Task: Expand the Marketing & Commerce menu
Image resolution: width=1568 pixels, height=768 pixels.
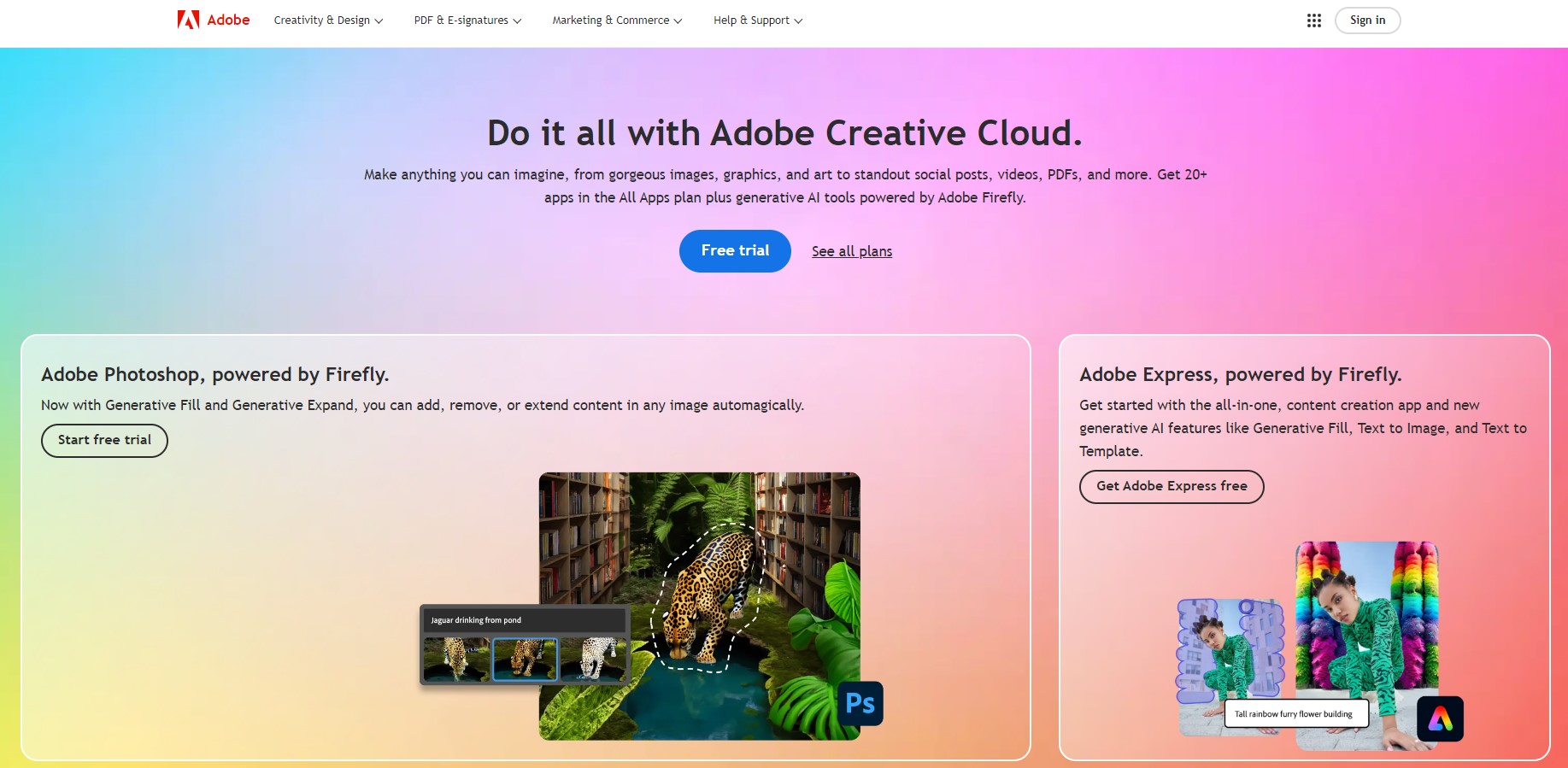Action: click(x=617, y=21)
